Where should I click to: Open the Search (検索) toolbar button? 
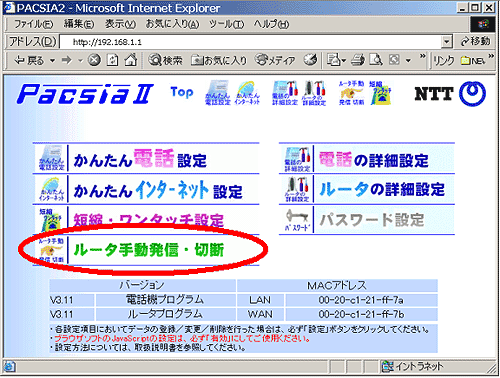pyautogui.click(x=165, y=60)
